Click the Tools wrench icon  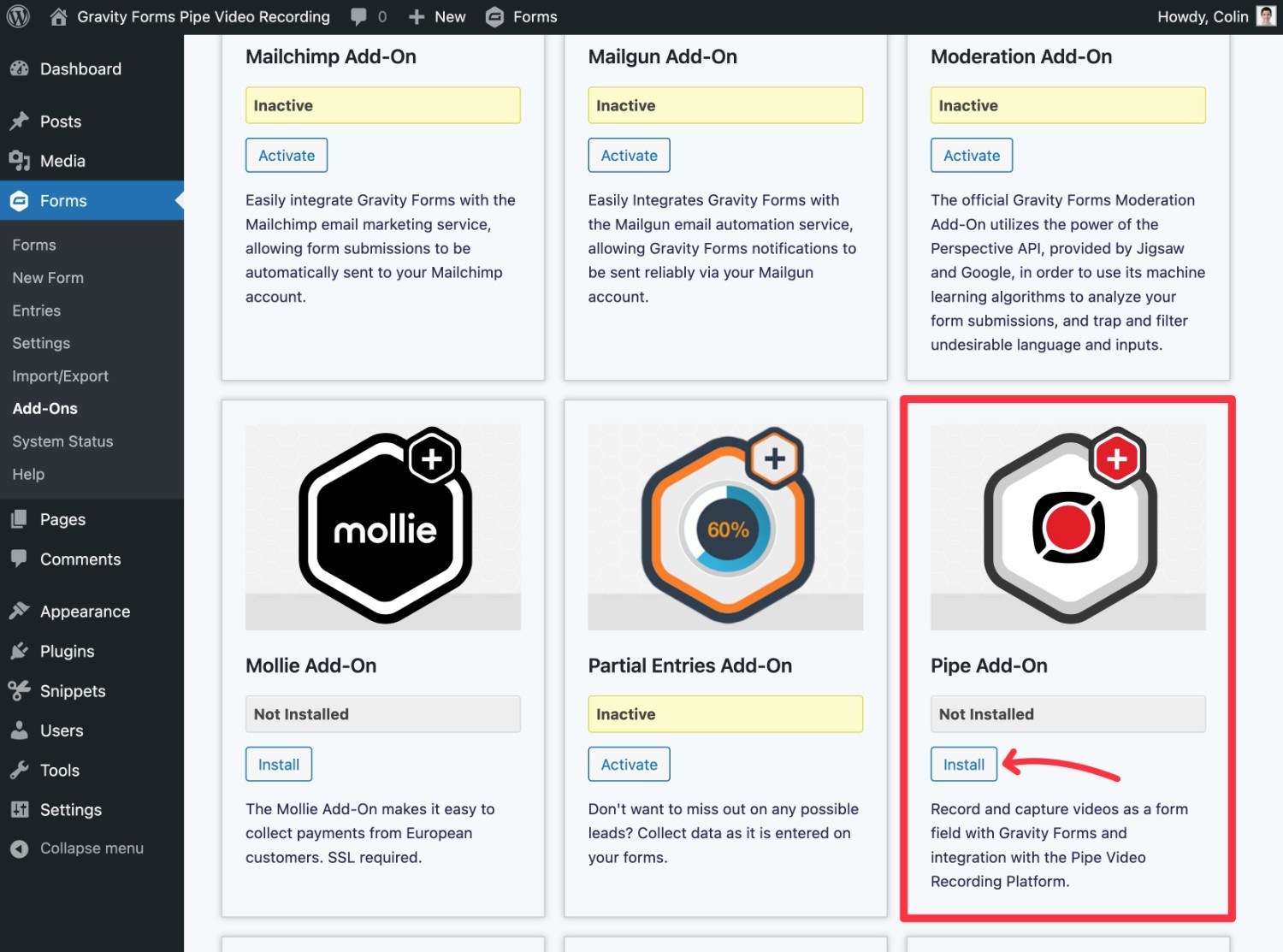point(20,770)
